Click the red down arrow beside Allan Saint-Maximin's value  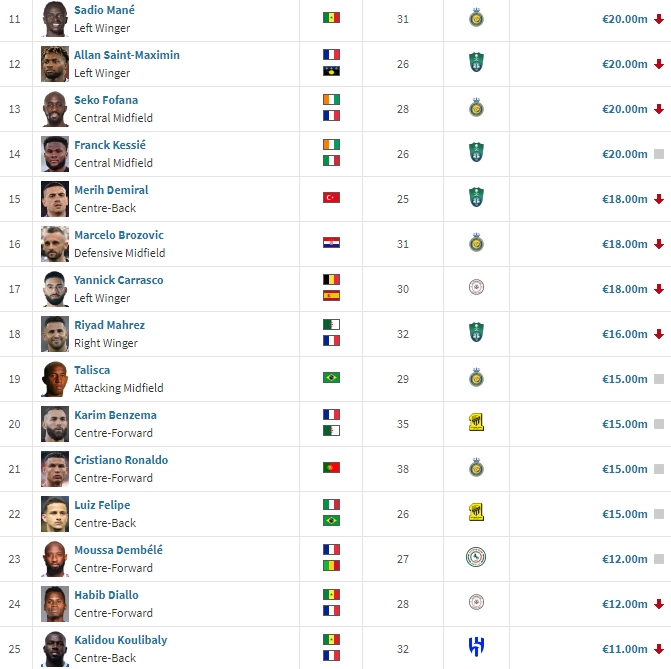659,64
